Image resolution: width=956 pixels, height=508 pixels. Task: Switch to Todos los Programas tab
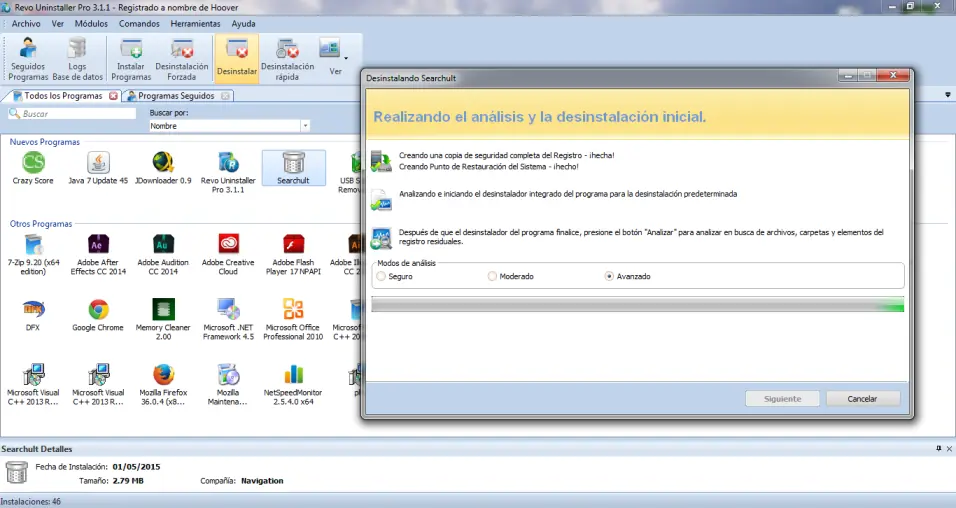point(63,96)
